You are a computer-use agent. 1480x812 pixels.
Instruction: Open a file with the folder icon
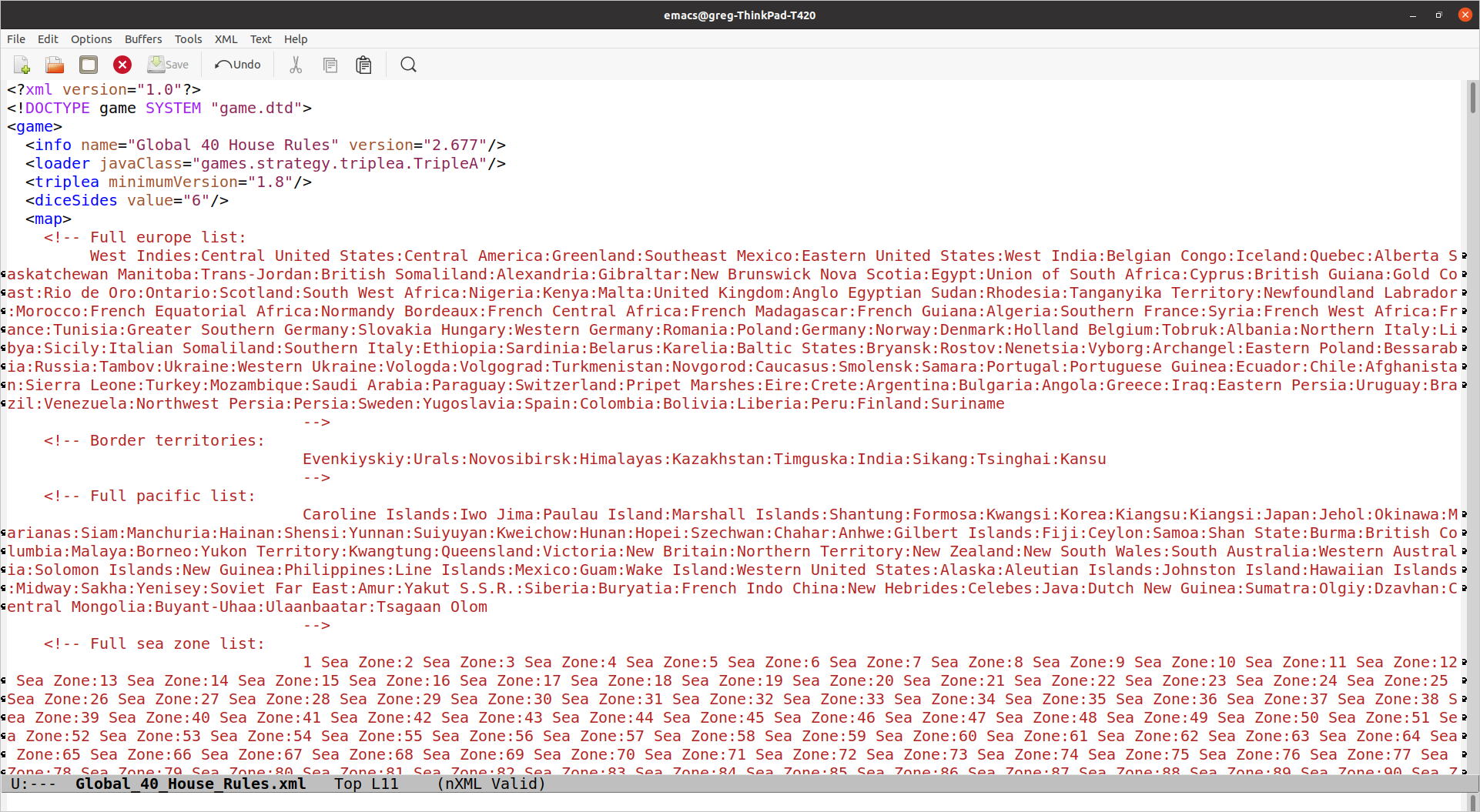(55, 65)
